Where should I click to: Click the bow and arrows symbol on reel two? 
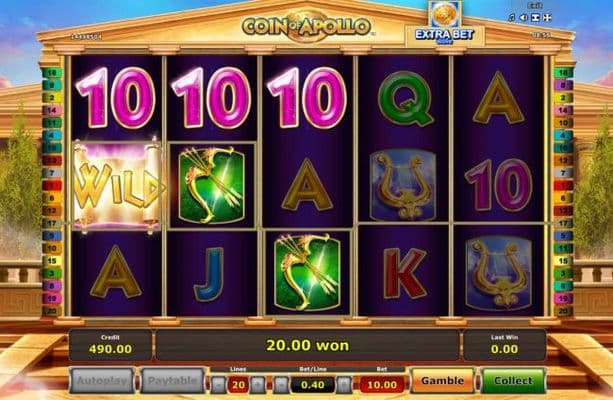click(x=212, y=186)
